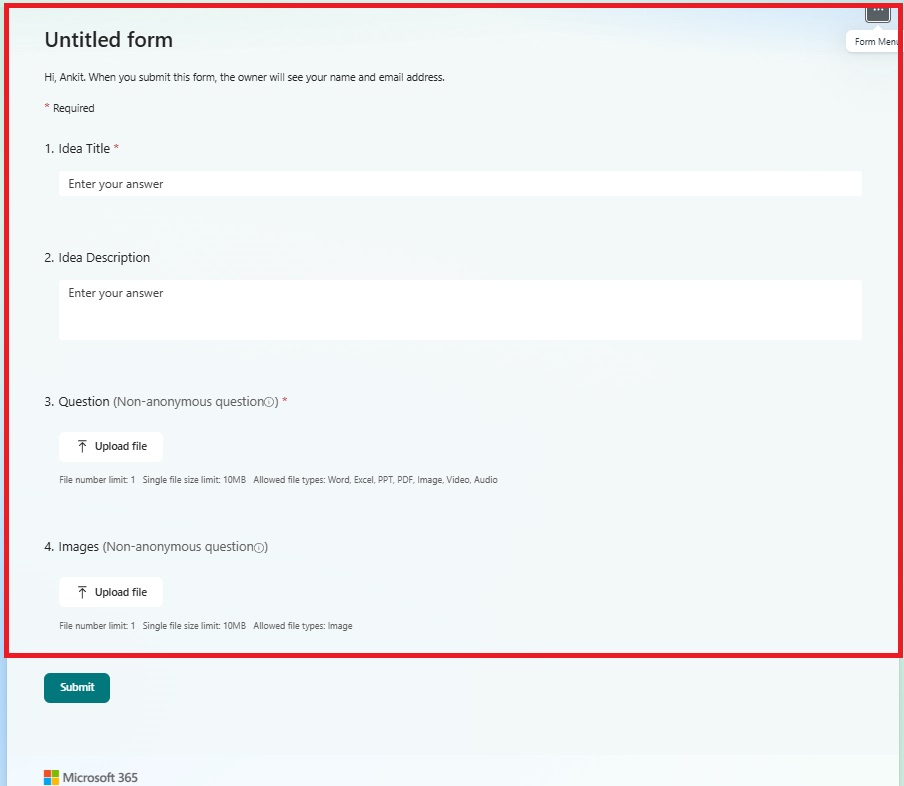The image size is (904, 786).
Task: Click the Microsoft 365 four-square logo
Action: point(51,777)
